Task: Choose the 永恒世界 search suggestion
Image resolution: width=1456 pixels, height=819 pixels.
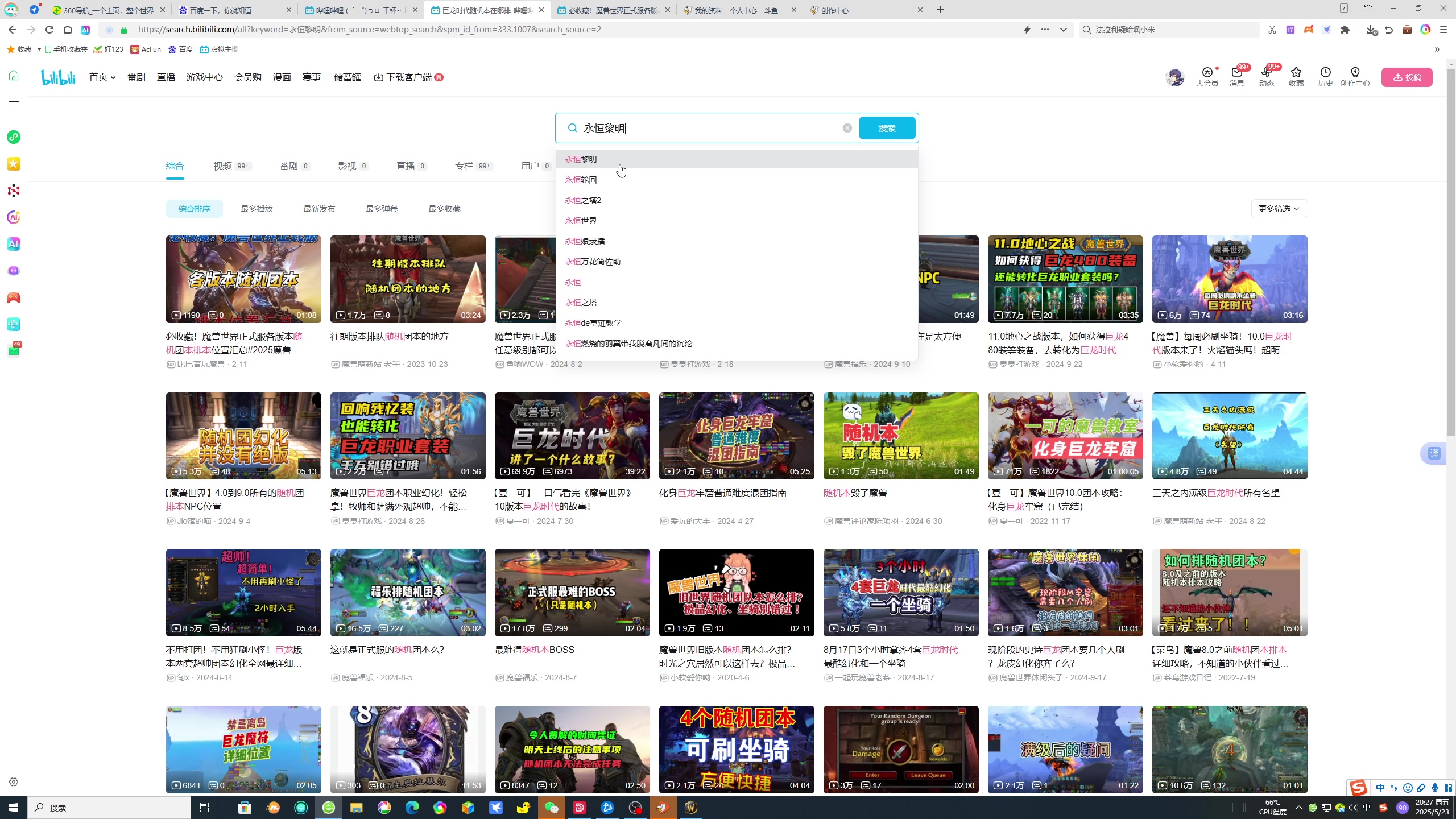Action: [x=737, y=221]
